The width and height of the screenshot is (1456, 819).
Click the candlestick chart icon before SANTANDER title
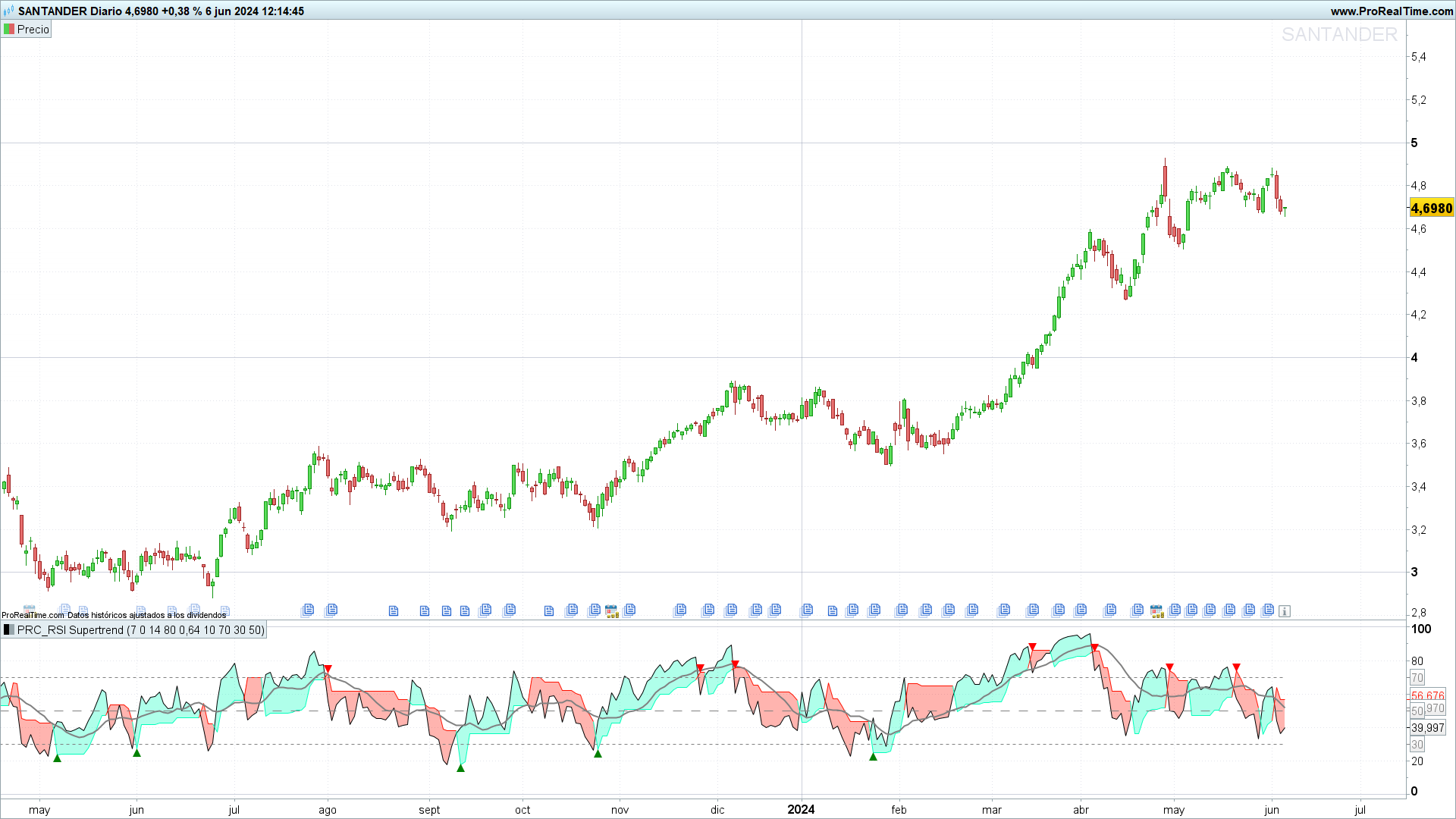[x=8, y=11]
